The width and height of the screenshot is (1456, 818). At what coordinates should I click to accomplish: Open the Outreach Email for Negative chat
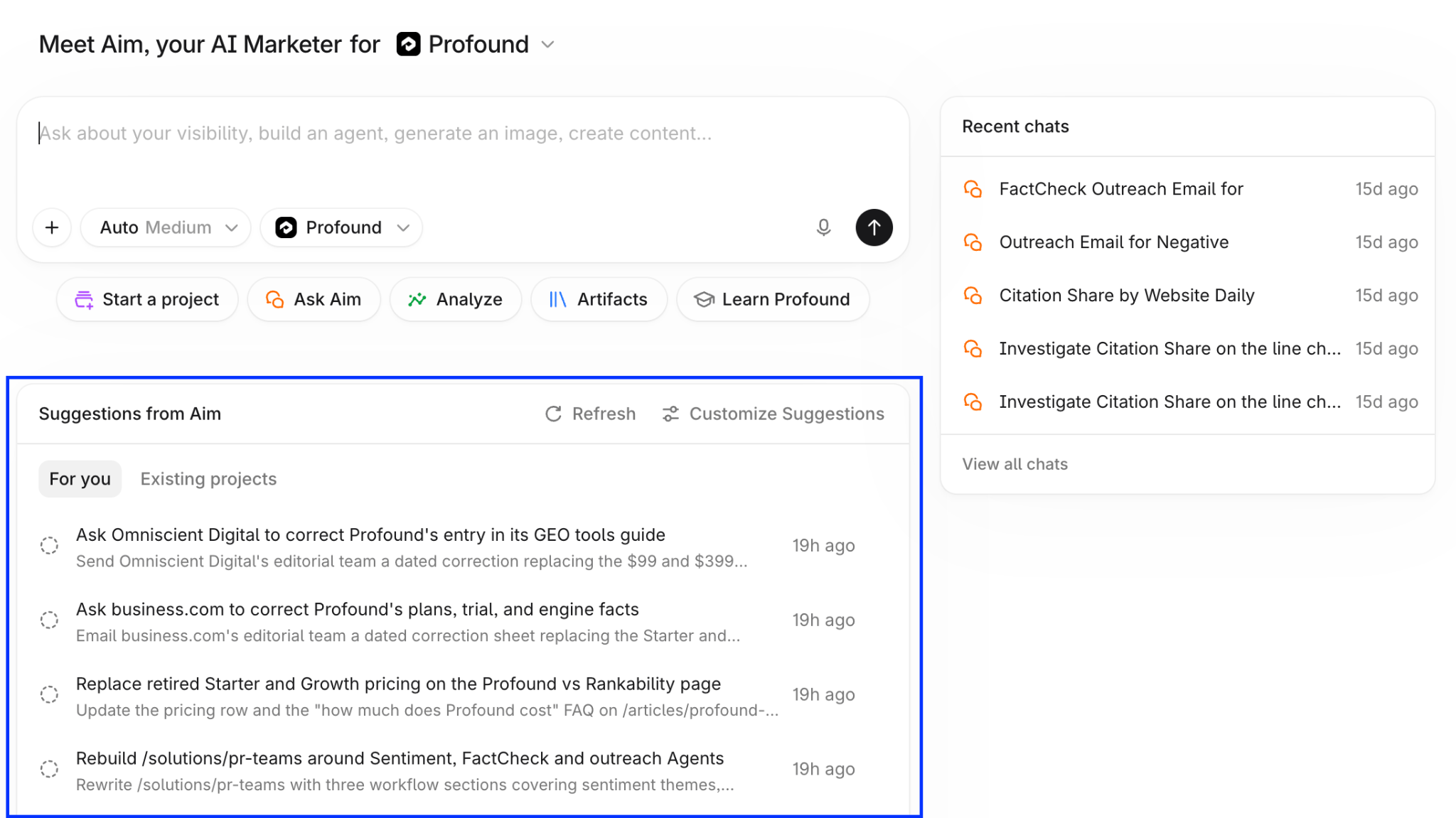[x=1187, y=242]
